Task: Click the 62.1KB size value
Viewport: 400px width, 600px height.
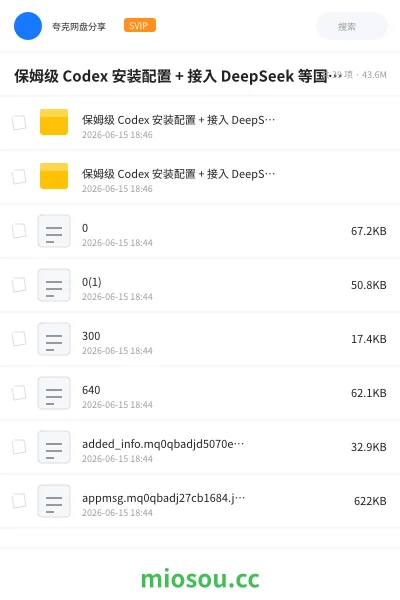Action: click(369, 393)
